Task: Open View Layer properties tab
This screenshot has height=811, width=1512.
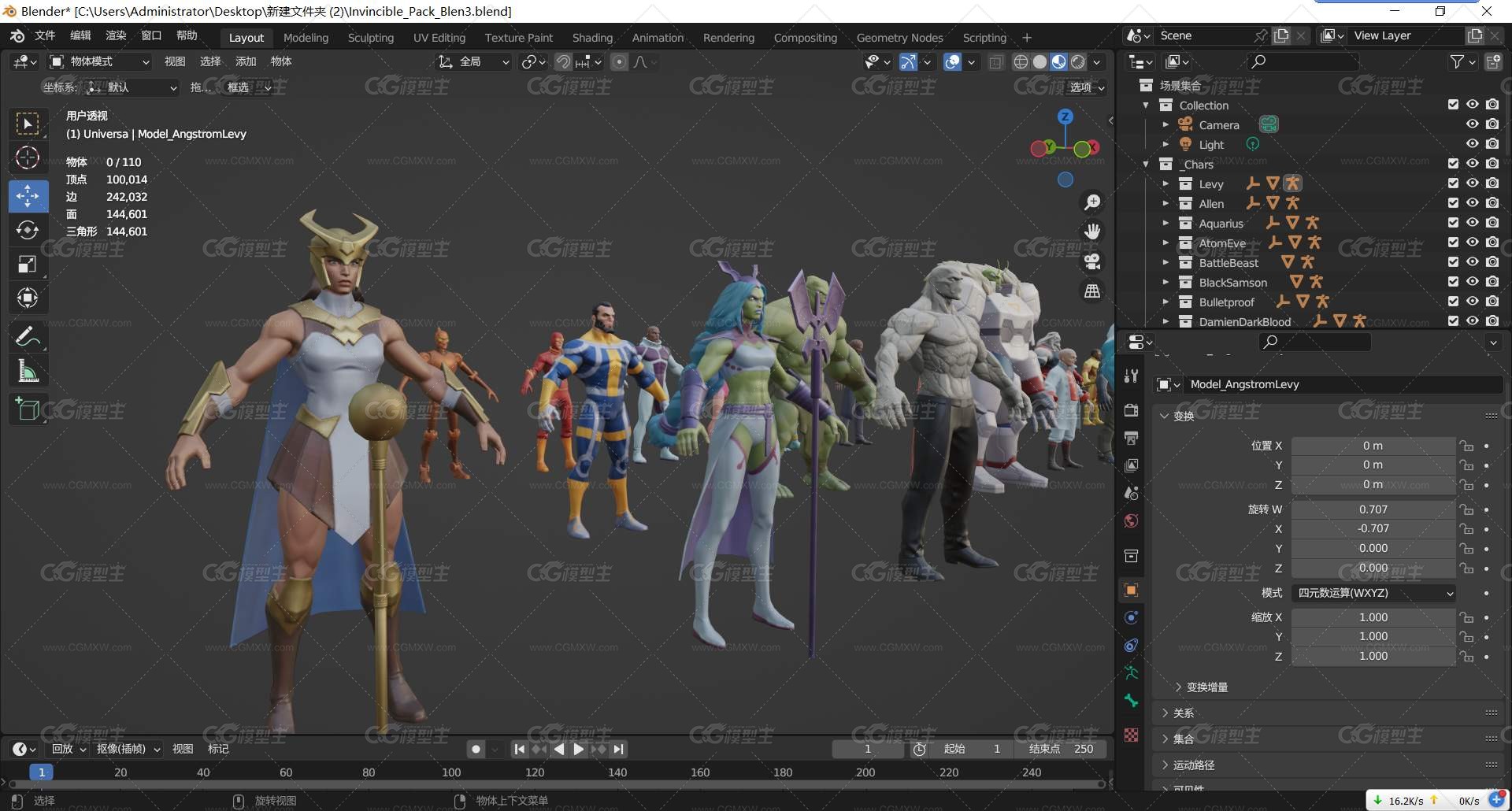Action: tap(1132, 465)
